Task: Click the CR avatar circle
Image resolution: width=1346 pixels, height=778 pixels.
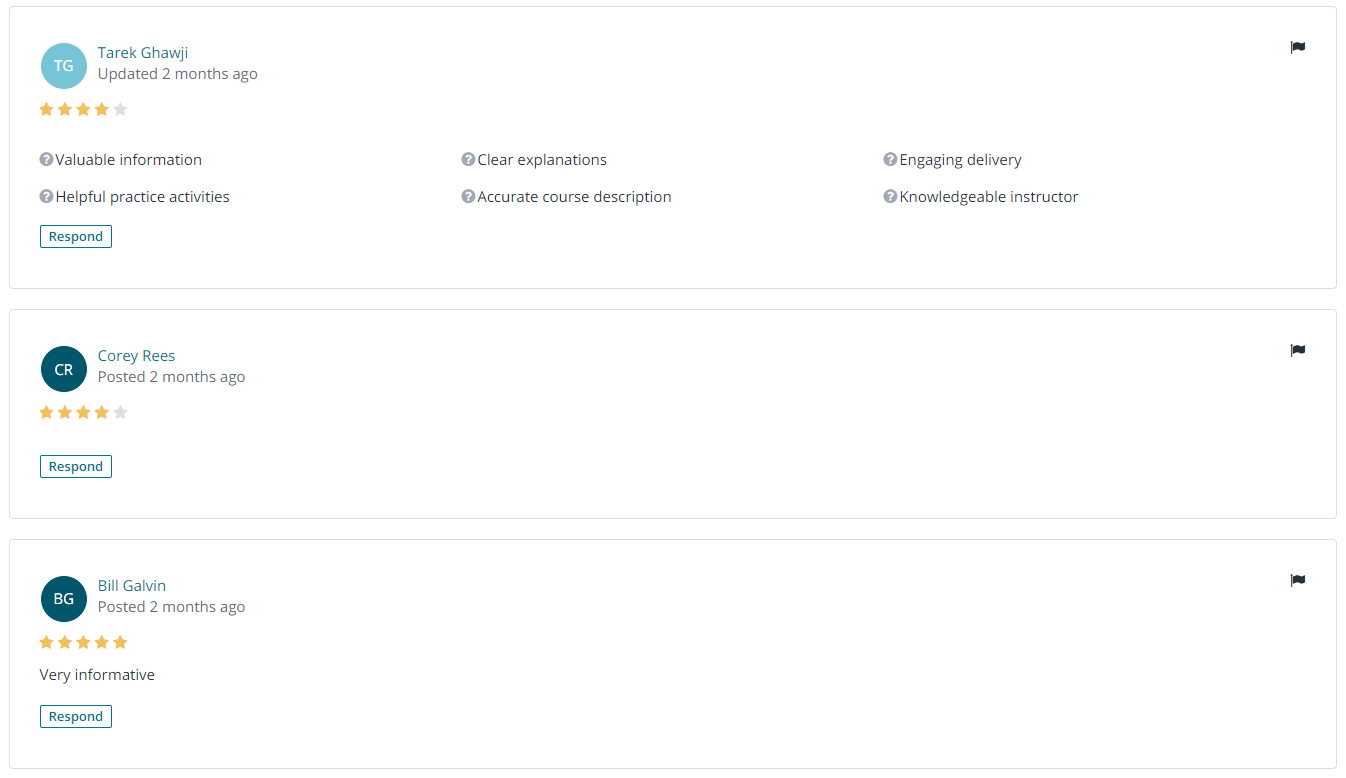Action: (x=64, y=369)
